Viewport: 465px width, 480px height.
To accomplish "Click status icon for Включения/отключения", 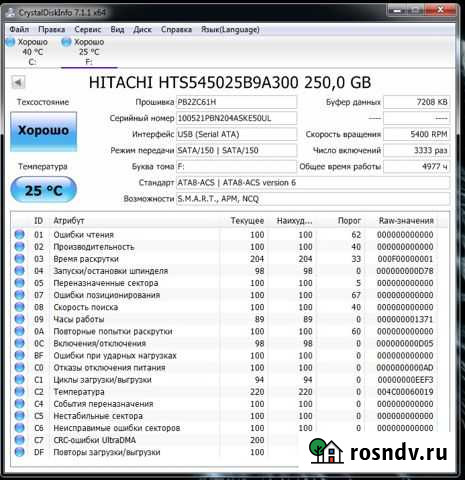I will tap(20, 343).
